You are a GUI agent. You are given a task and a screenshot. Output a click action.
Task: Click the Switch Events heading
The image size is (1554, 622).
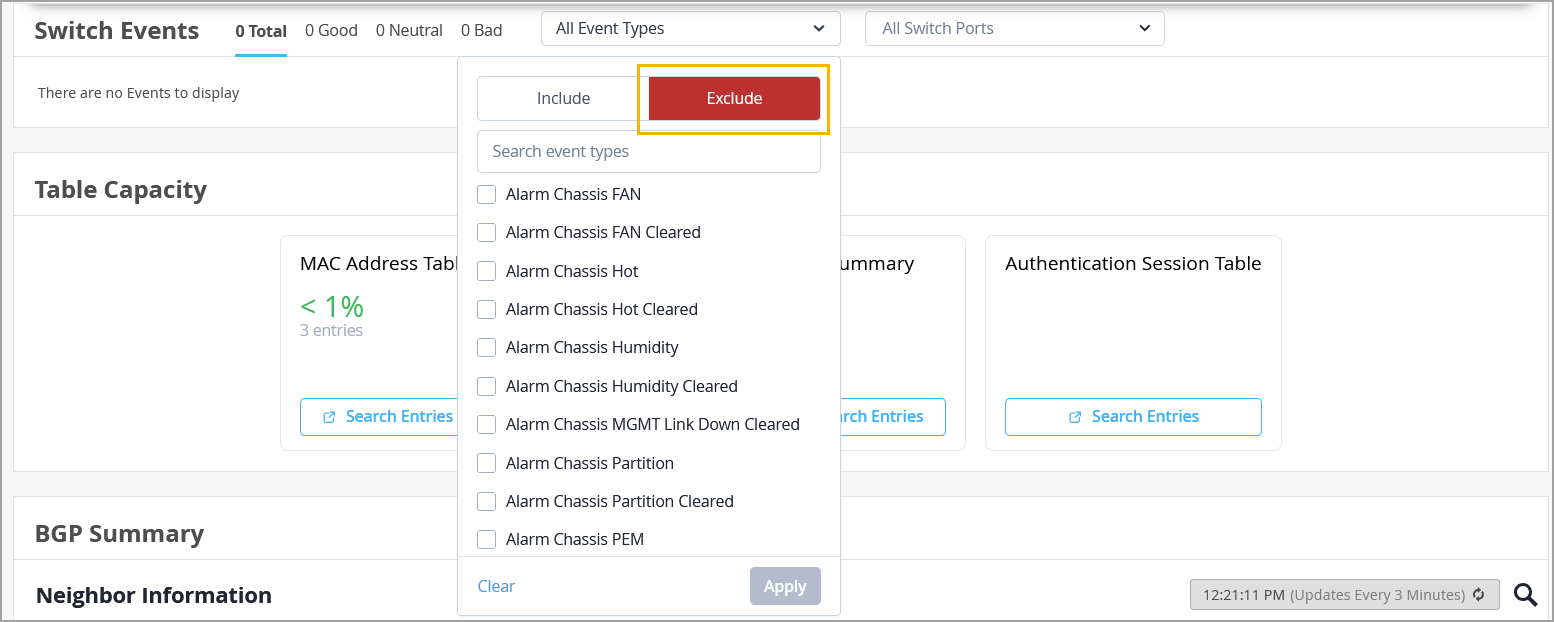[117, 31]
